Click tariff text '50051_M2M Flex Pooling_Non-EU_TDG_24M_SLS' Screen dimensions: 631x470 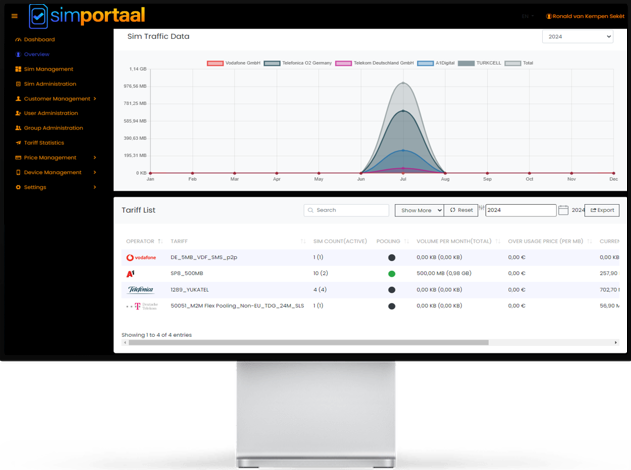[237, 306]
